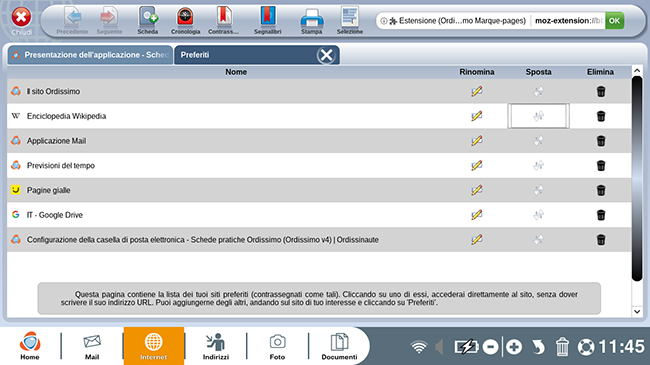Rename the Enciclopedia Wikipedia bookmark
This screenshot has height=365, width=650.
pyautogui.click(x=476, y=116)
